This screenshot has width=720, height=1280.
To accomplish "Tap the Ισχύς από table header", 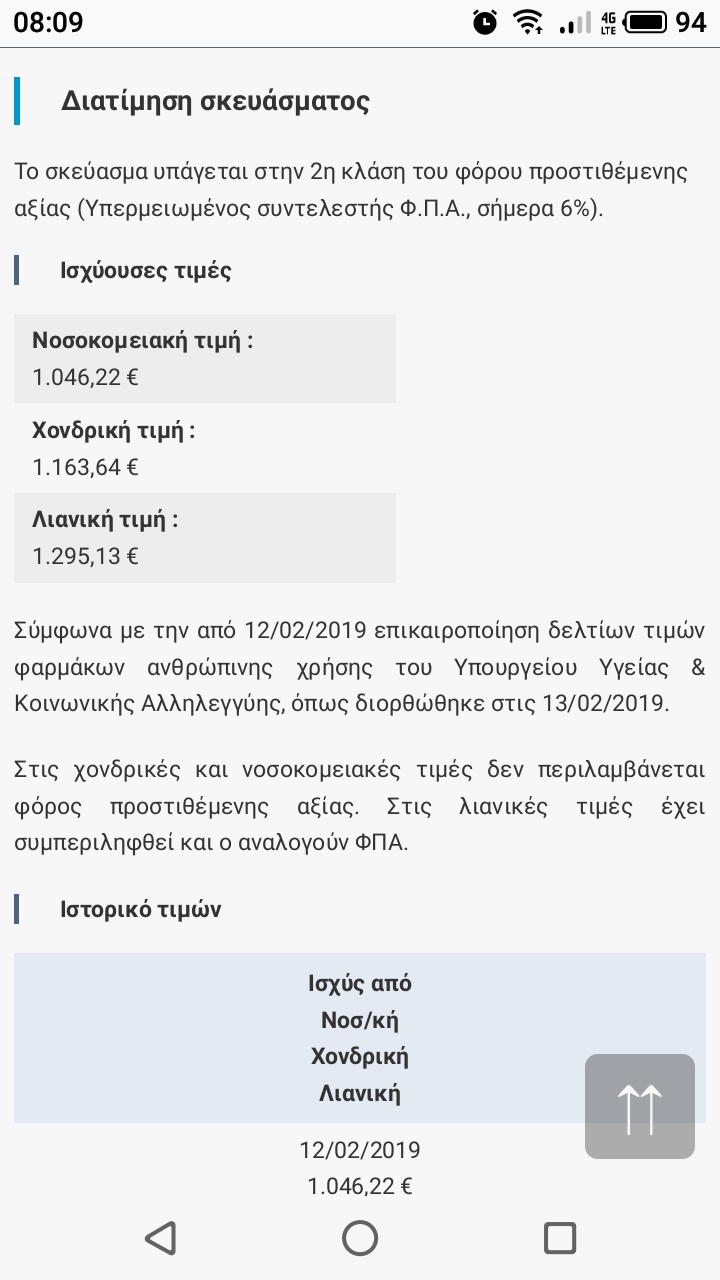I will pyautogui.click(x=360, y=984).
